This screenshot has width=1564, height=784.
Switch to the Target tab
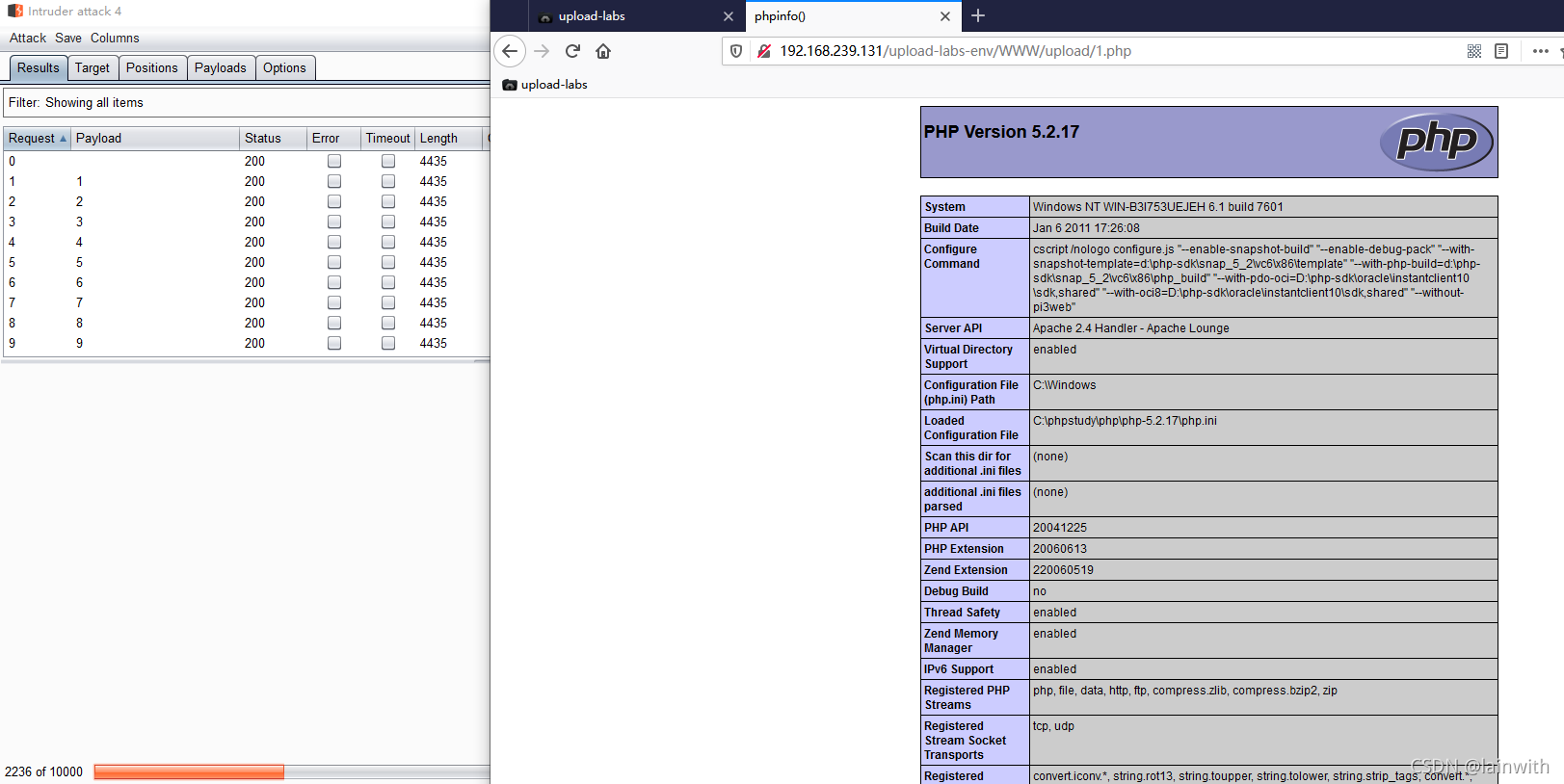(x=93, y=68)
